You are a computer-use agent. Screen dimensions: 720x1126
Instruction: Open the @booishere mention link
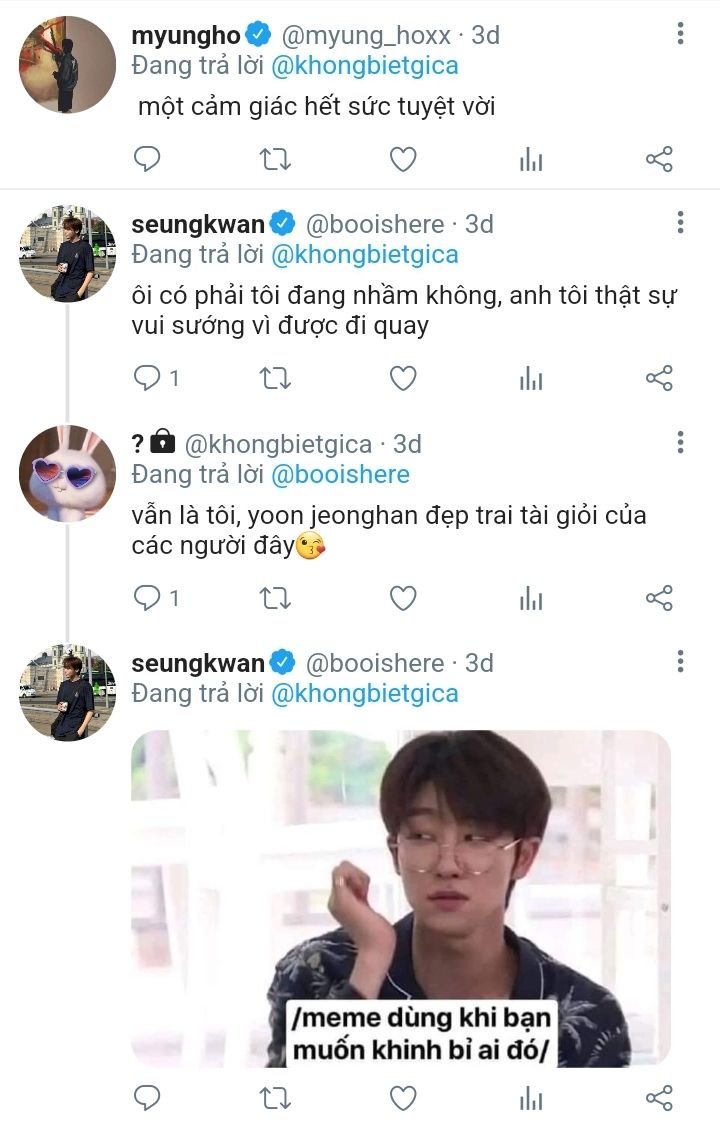pyautogui.click(x=340, y=474)
